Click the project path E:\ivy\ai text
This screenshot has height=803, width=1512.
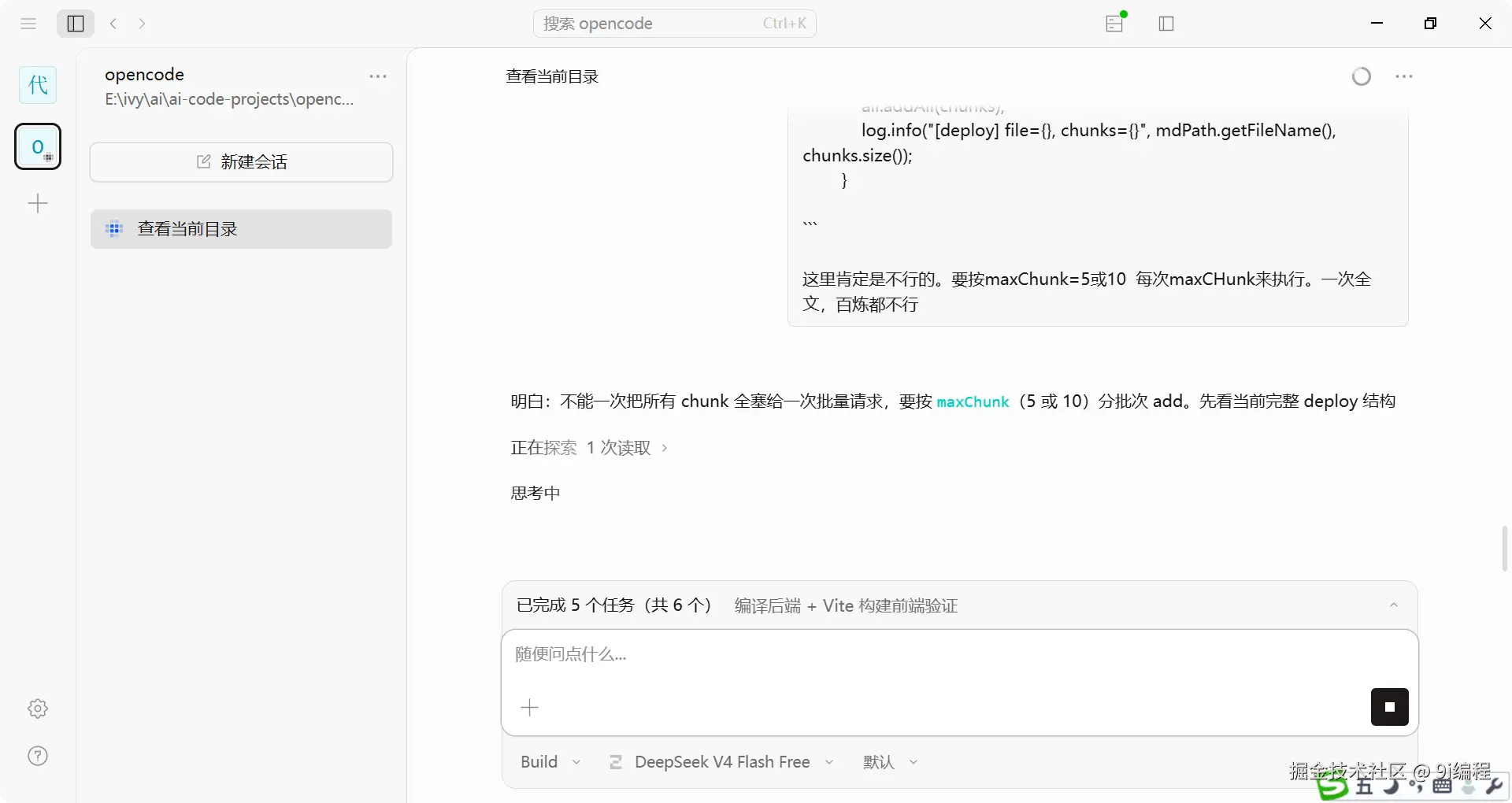point(229,99)
